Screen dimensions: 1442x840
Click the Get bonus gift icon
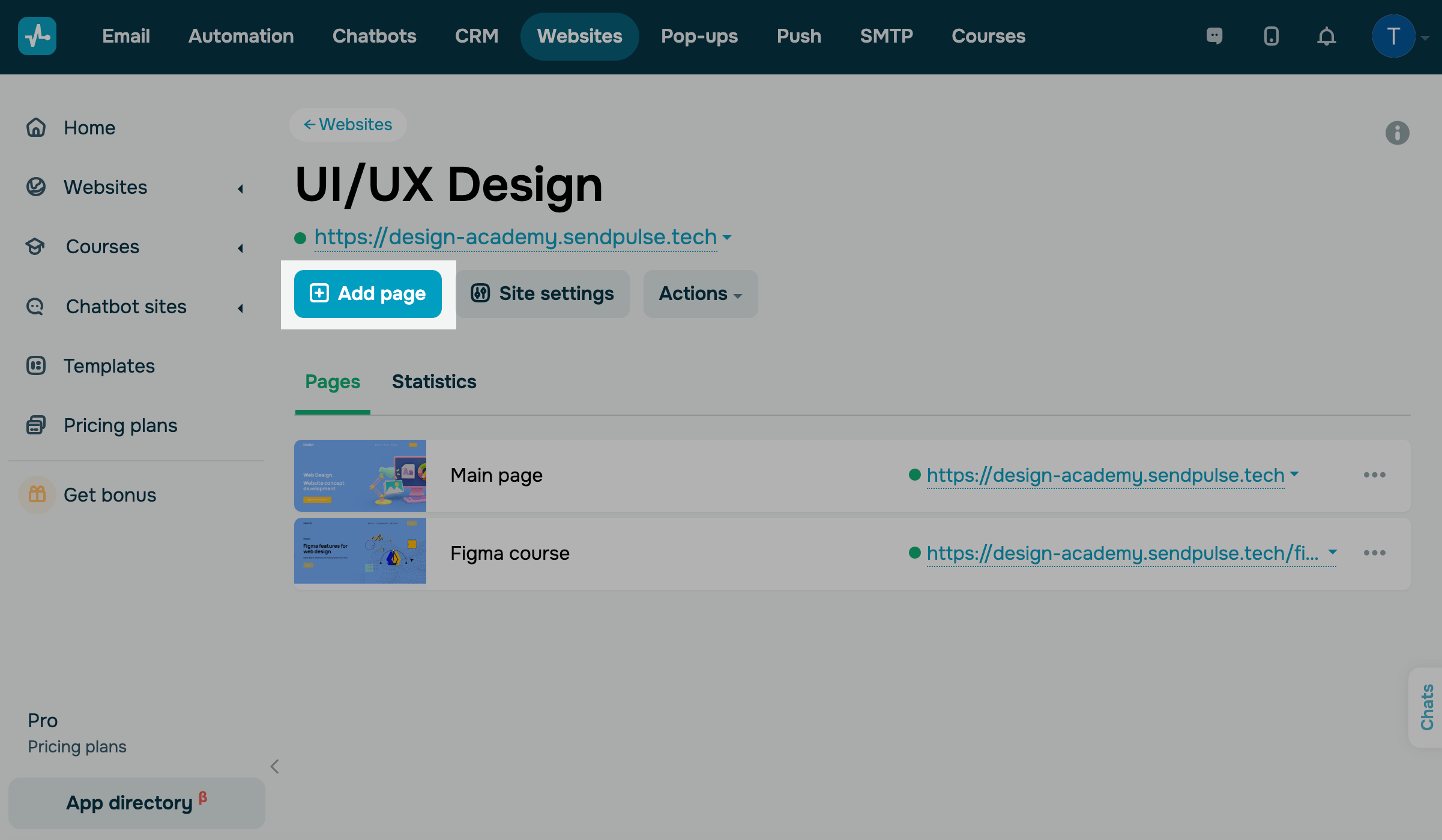[37, 494]
